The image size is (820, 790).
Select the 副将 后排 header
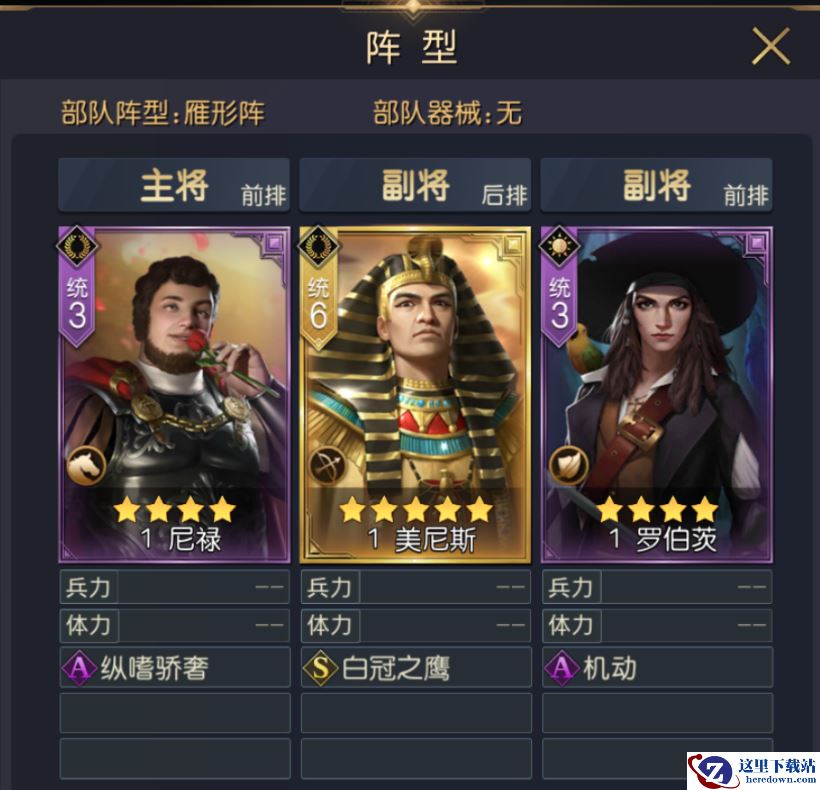(x=415, y=185)
